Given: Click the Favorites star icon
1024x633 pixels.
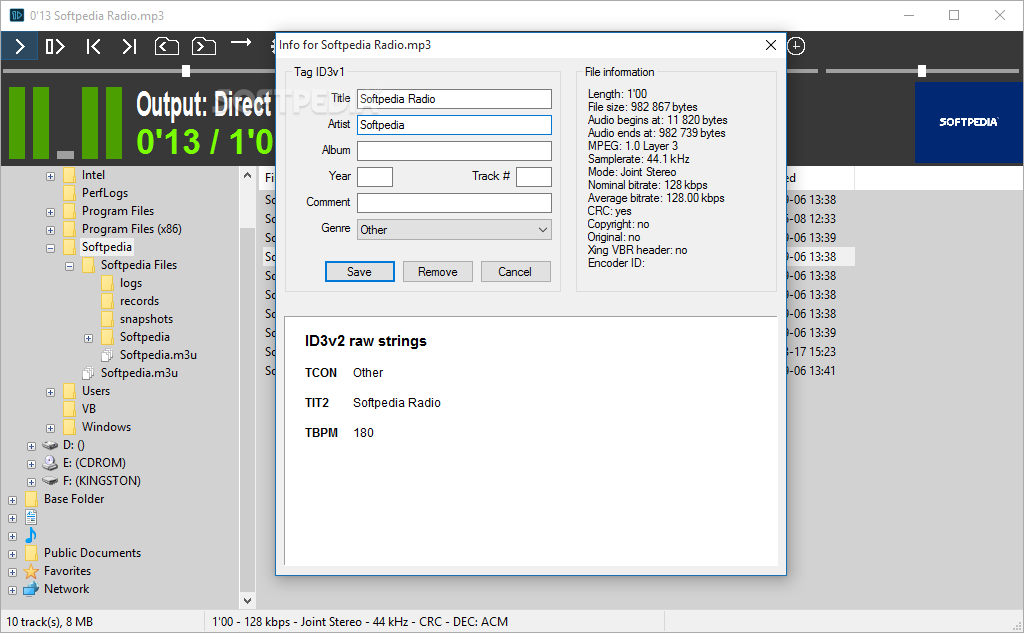Looking at the screenshot, I should (x=31, y=572).
